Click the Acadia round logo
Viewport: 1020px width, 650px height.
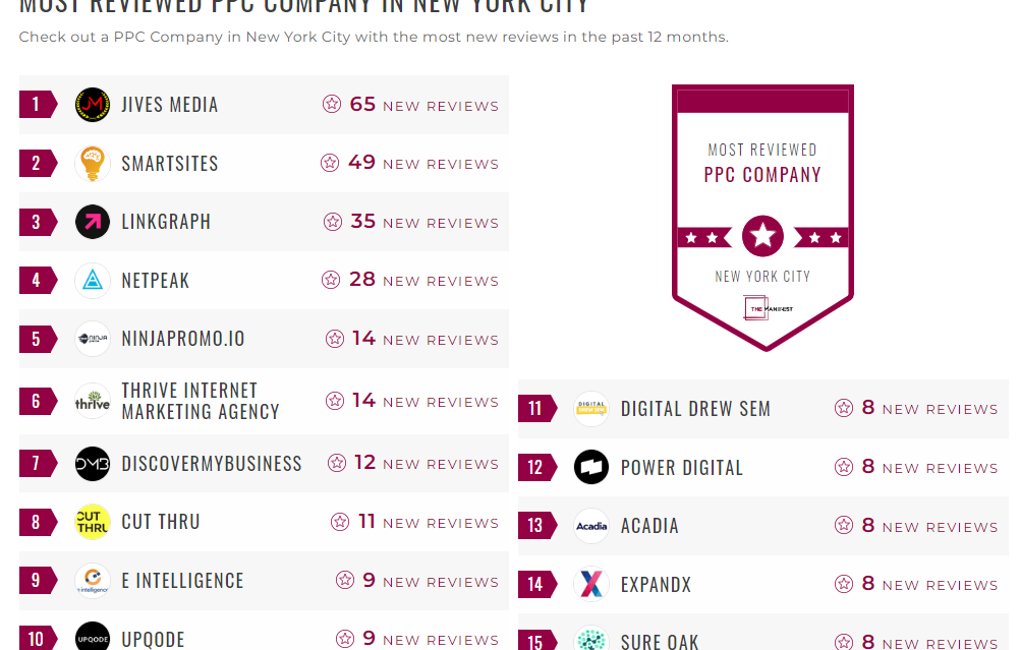(591, 526)
